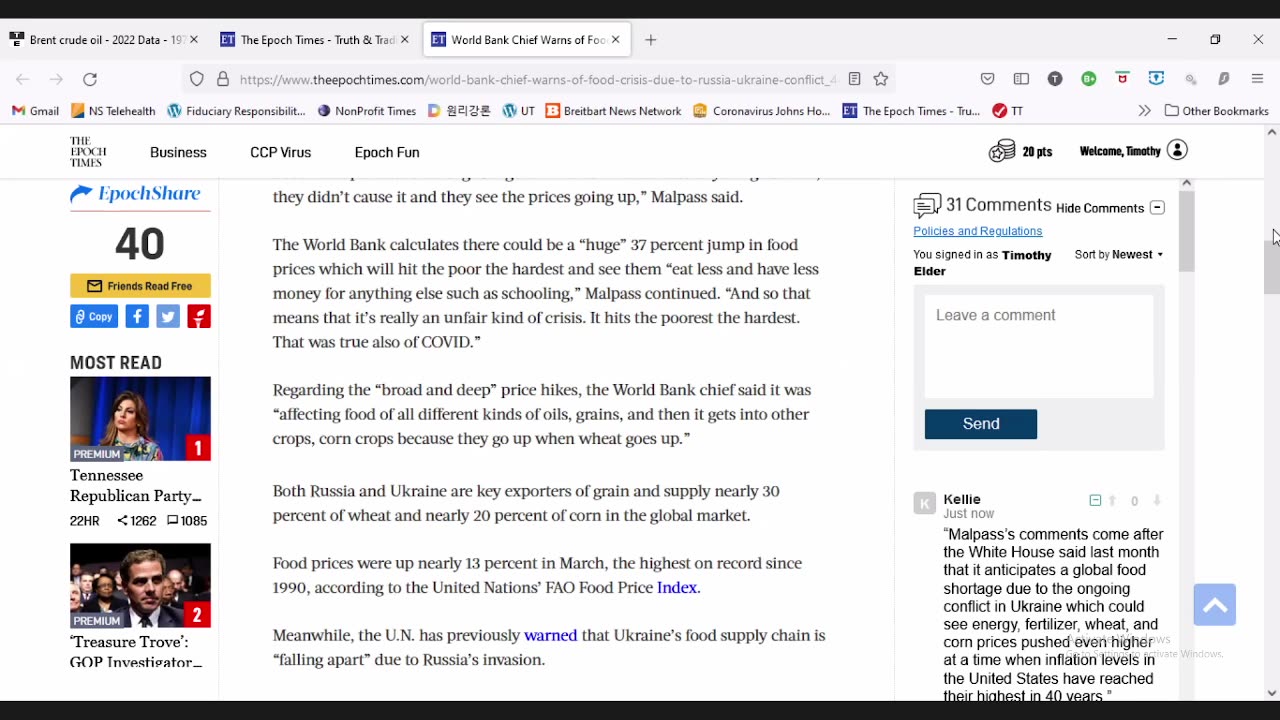The image size is (1280, 720).
Task: Click the Leave a comment text box
Action: coord(1039,346)
